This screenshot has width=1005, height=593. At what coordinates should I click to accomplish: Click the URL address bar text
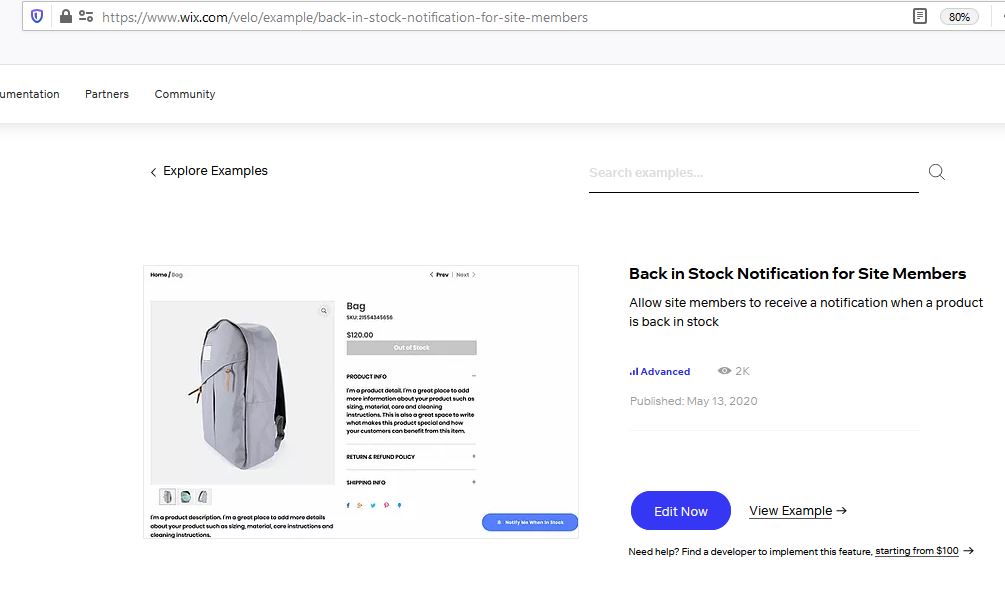345,17
